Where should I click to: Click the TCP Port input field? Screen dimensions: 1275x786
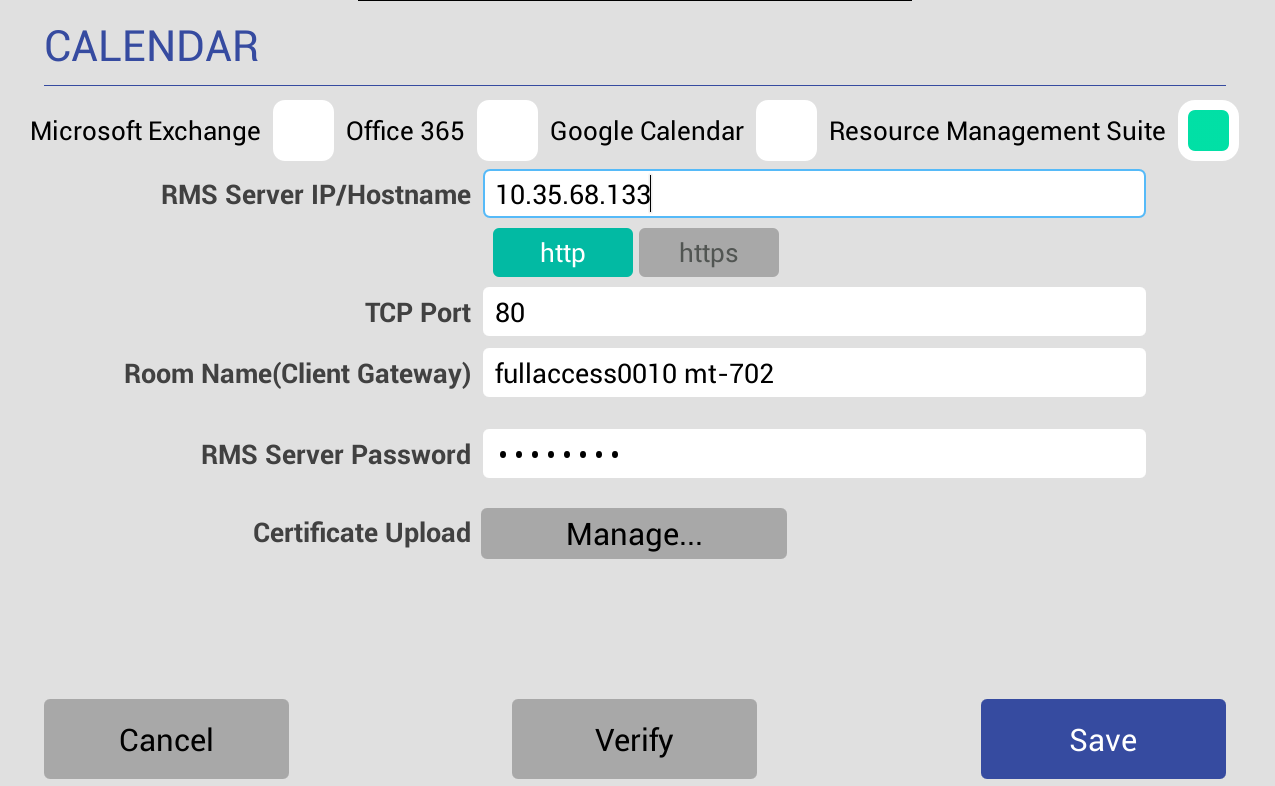(814, 312)
